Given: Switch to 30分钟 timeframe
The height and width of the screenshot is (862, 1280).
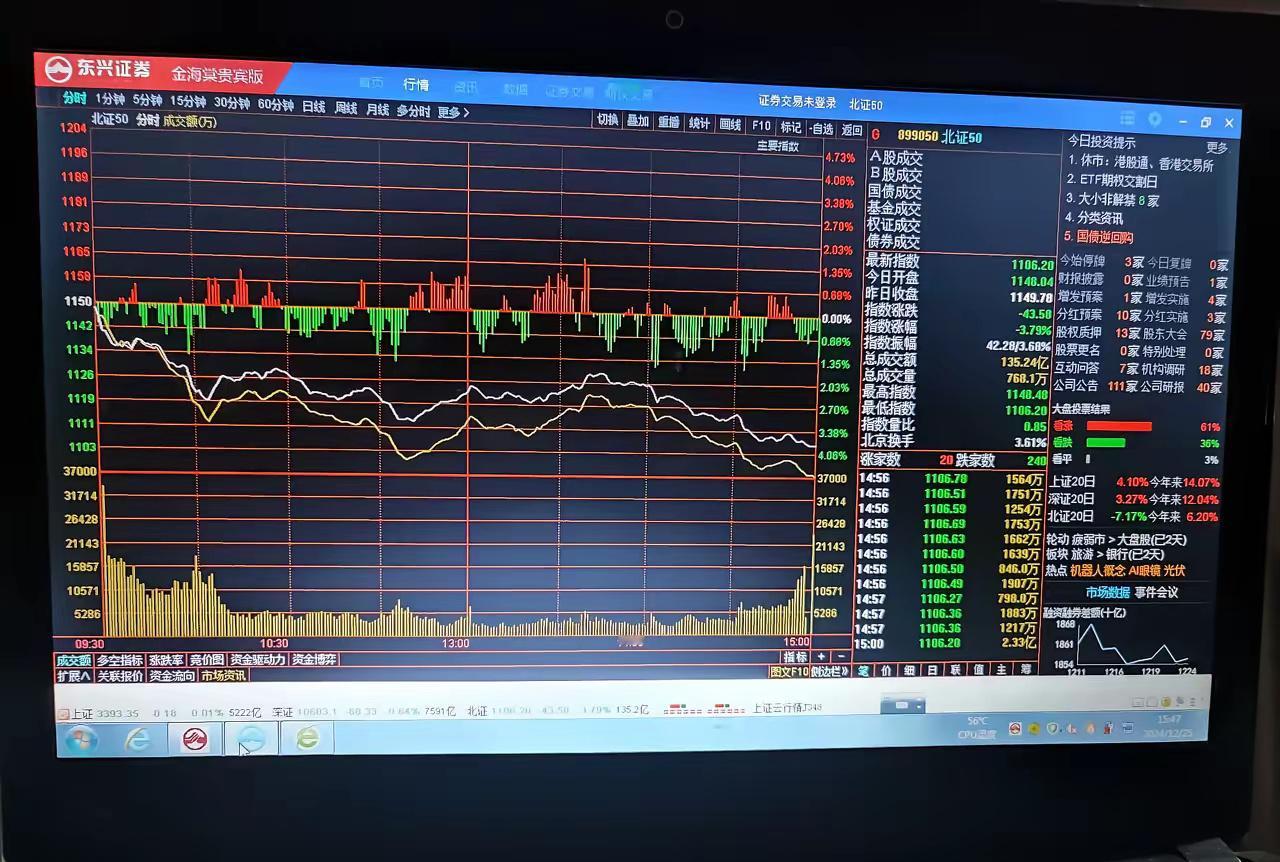Looking at the screenshot, I should pos(231,103).
